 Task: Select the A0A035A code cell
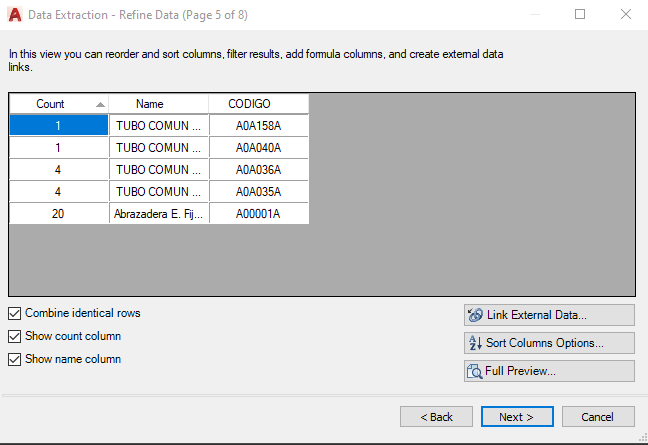click(x=259, y=192)
